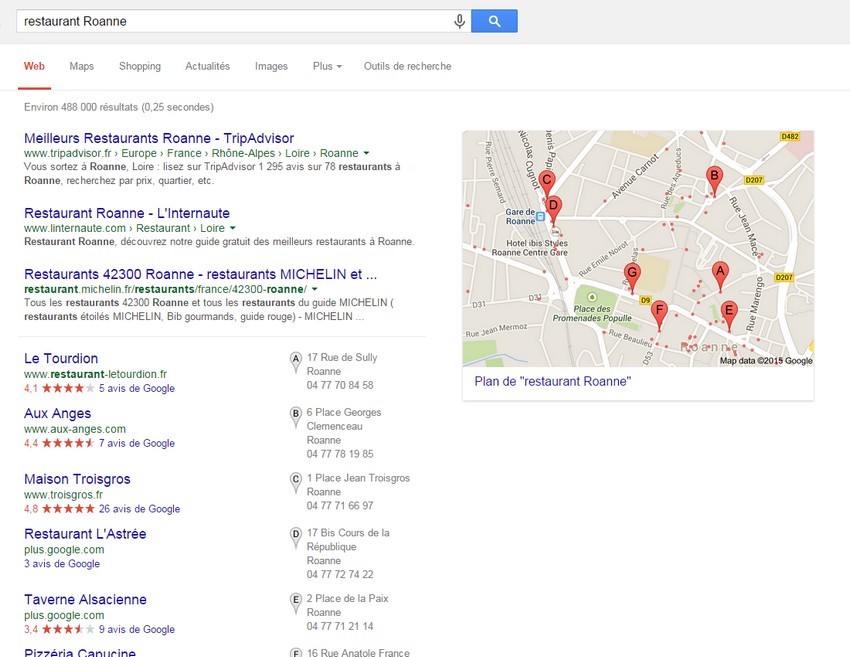Switch to the Shopping tab
Image resolution: width=850 pixels, height=657 pixels.
[x=140, y=66]
